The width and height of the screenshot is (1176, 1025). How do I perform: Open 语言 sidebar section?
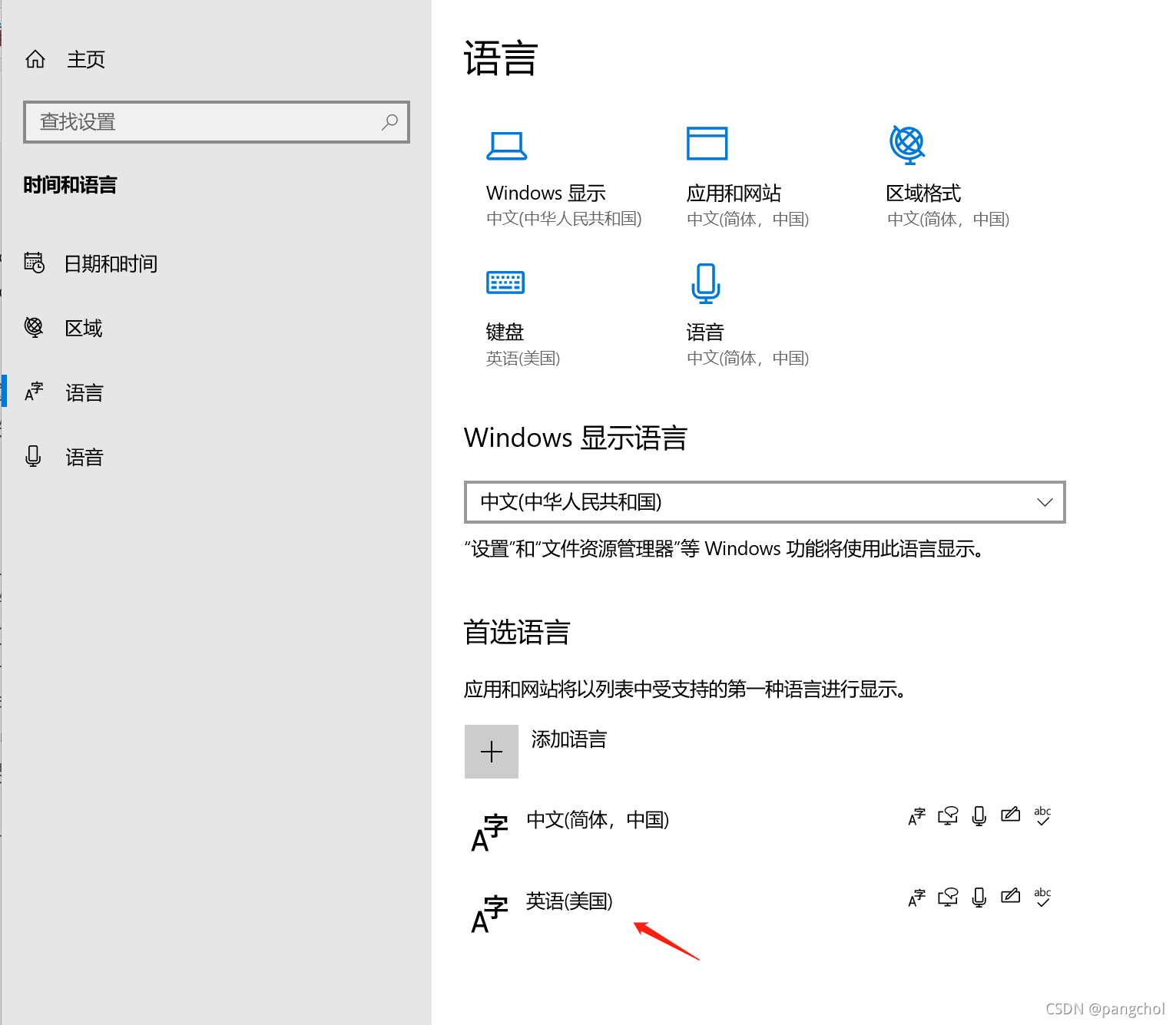84,392
